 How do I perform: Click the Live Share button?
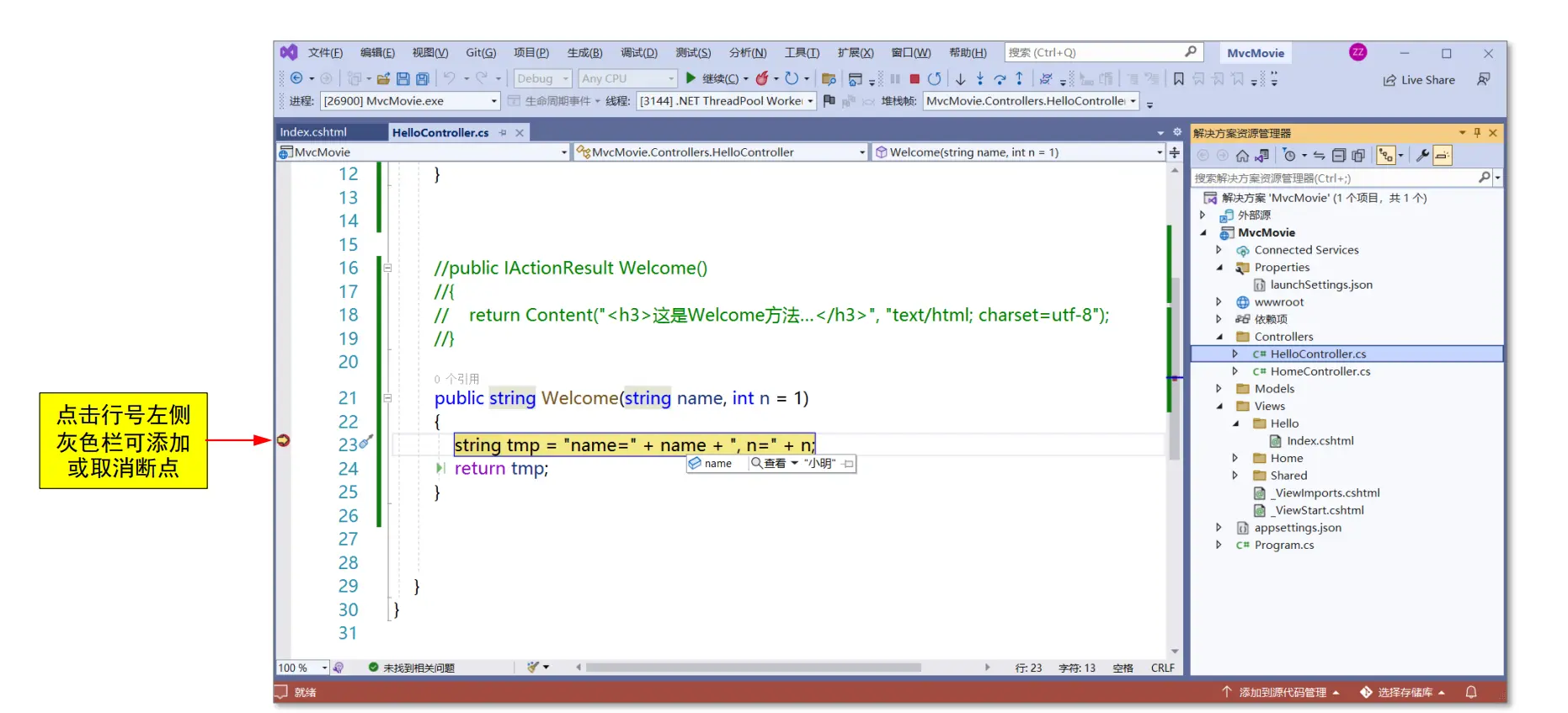click(x=1419, y=80)
